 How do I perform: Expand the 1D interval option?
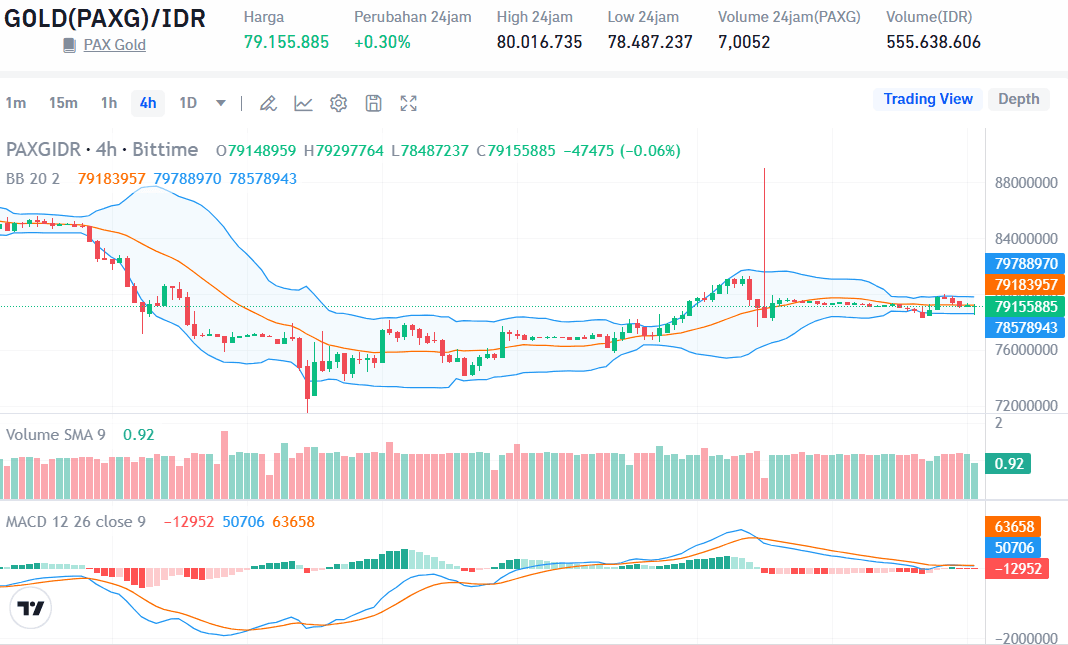tap(190, 103)
